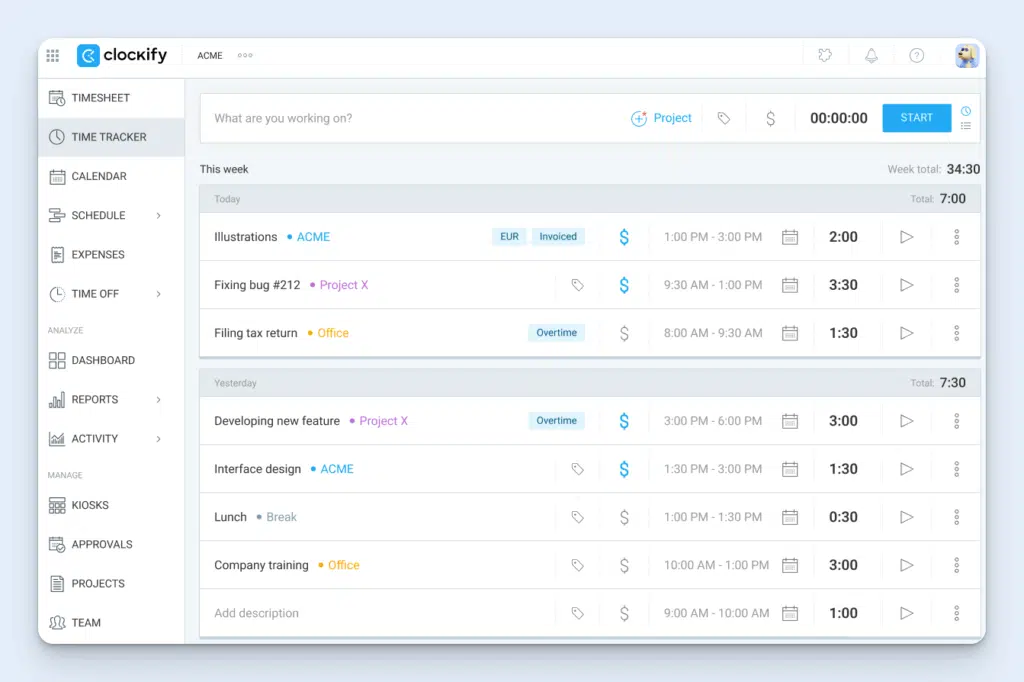
Task: Resume timer for Developing new feature entry
Action: pos(907,421)
